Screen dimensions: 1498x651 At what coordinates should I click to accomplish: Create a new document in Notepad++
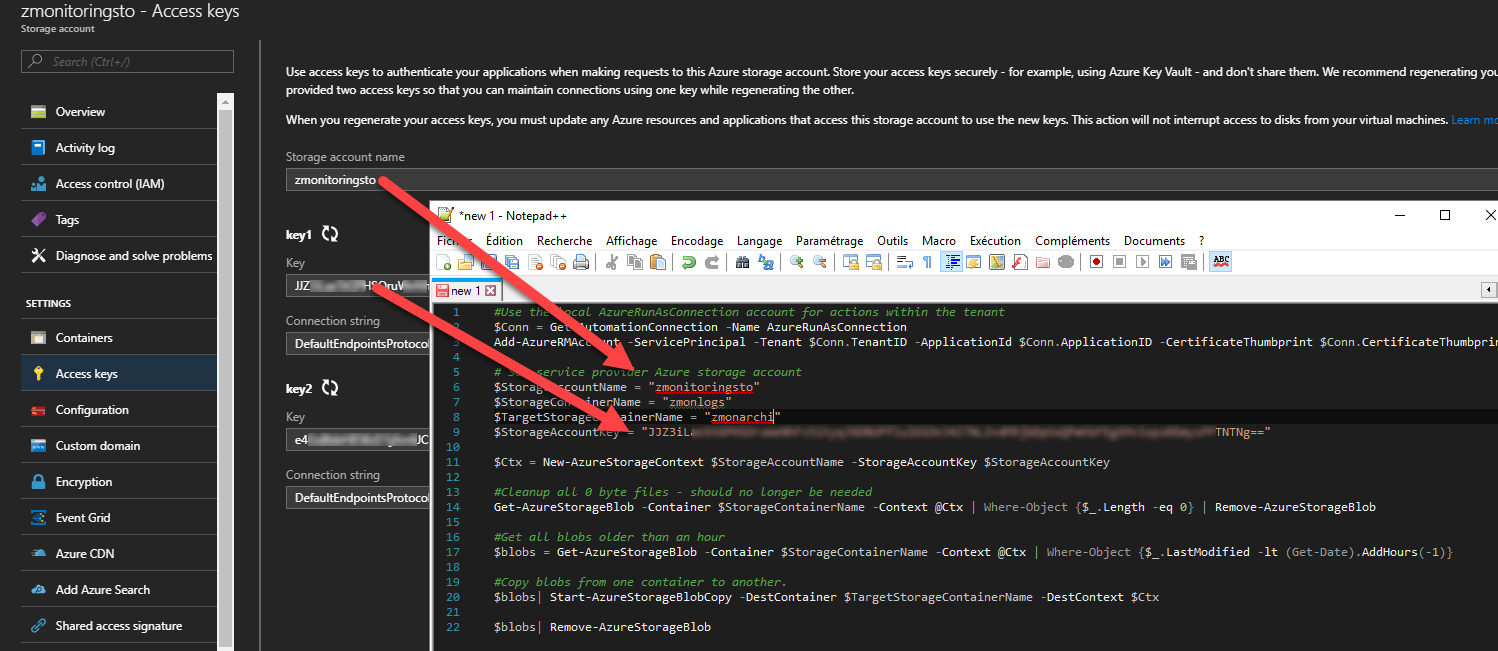coord(442,262)
